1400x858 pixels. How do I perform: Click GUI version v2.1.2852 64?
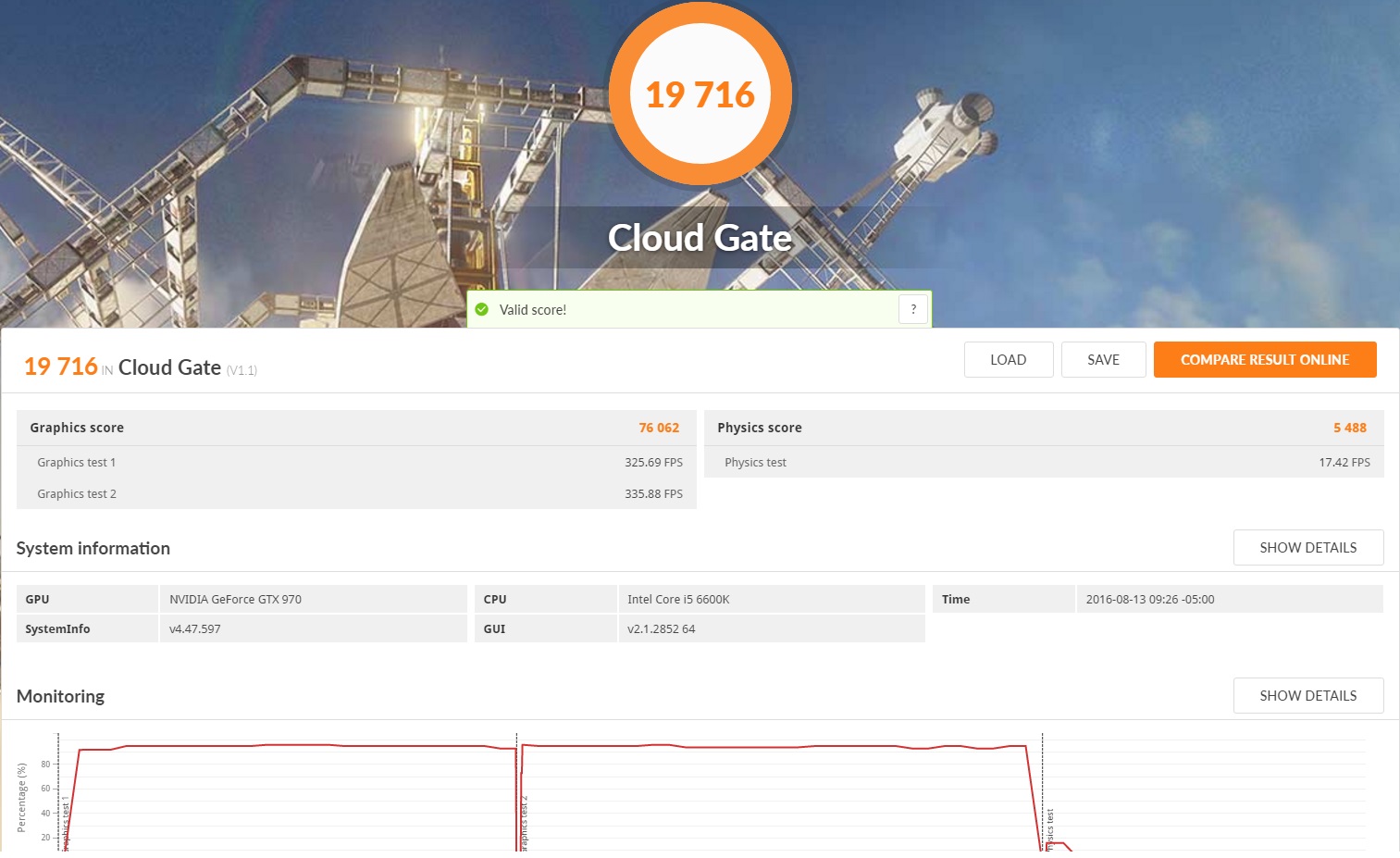(x=772, y=629)
